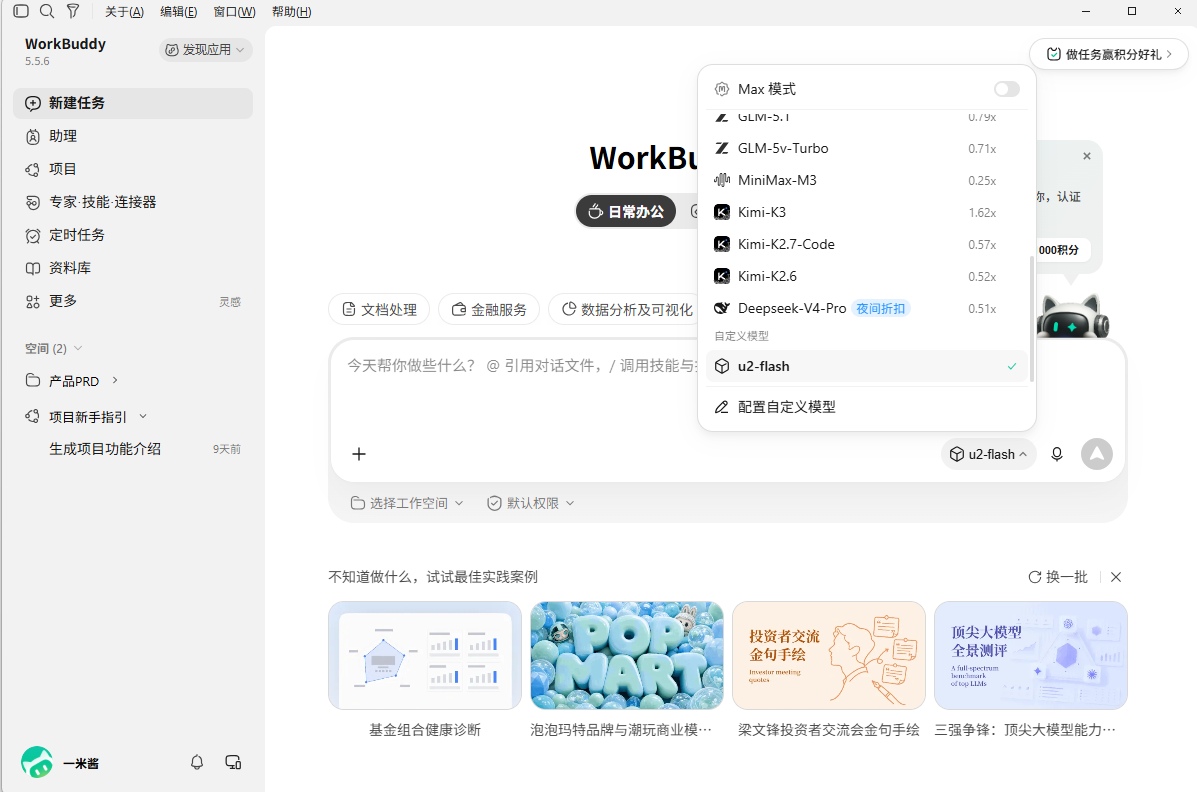Expand the 发现应用 dropdown
The height and width of the screenshot is (792, 1197).
tap(205, 50)
